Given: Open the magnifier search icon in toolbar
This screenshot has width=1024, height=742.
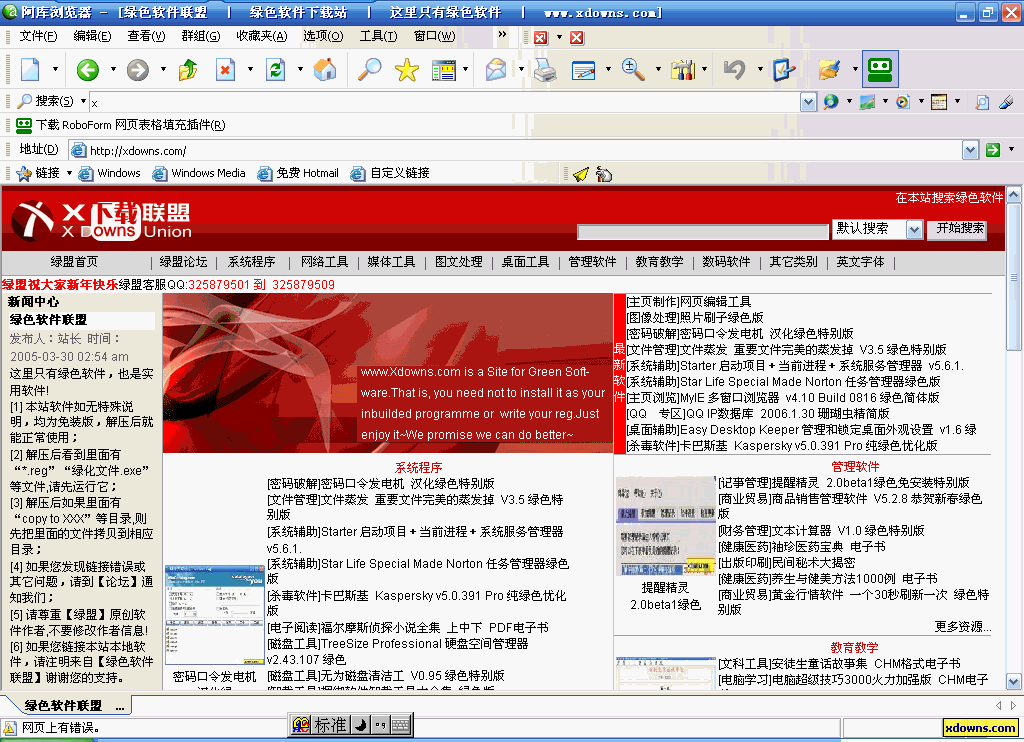Looking at the screenshot, I should coord(370,69).
